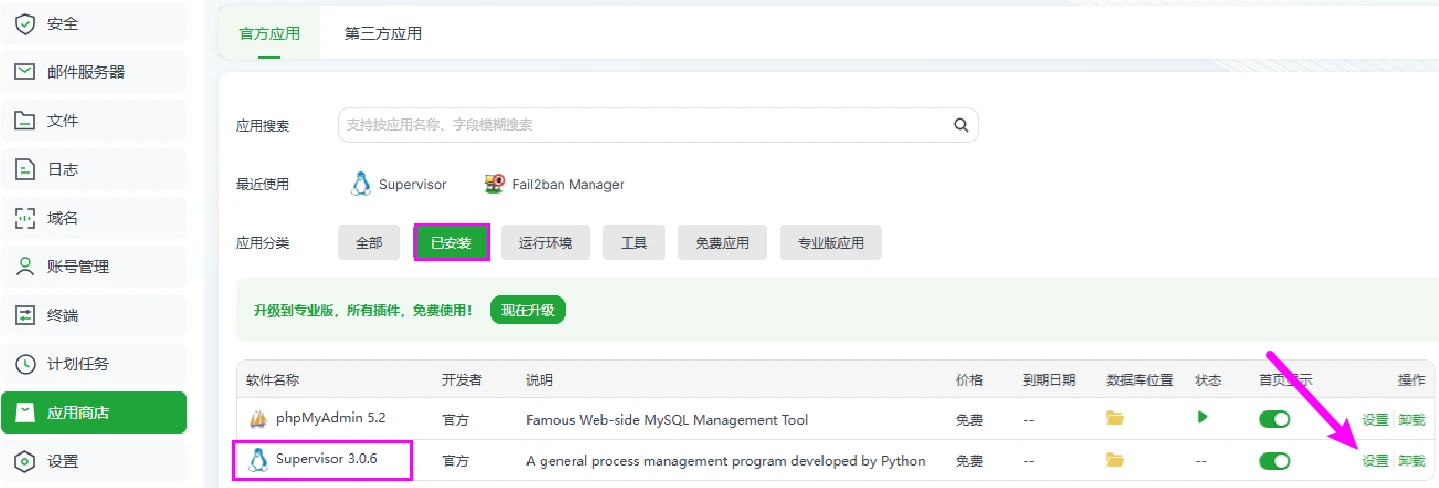The image size is (1439, 488).
Task: Open recently used Fail2ban Manager
Action: pyautogui.click(x=554, y=184)
